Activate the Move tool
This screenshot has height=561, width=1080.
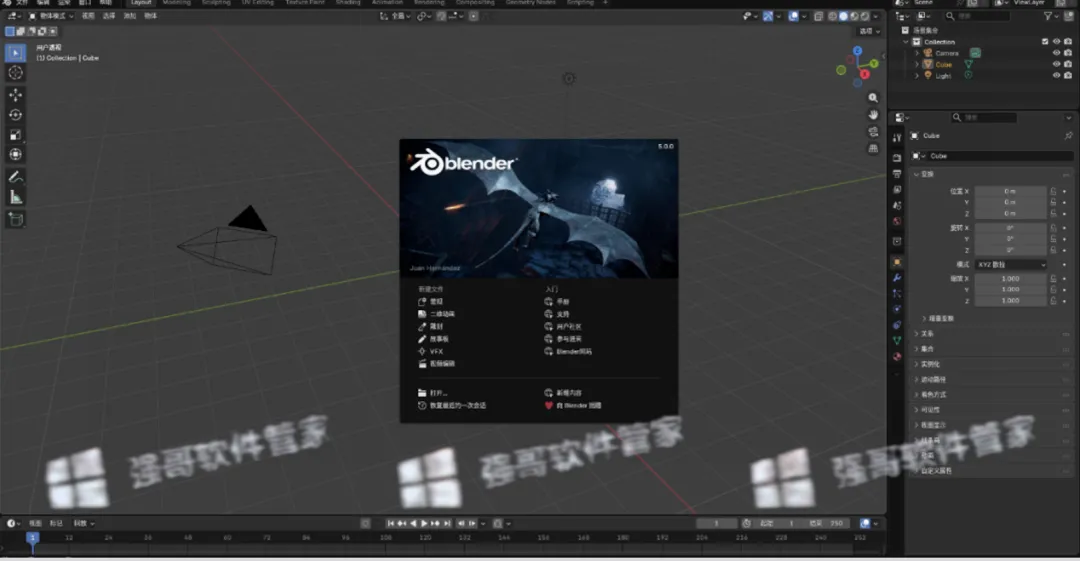[x=15, y=94]
